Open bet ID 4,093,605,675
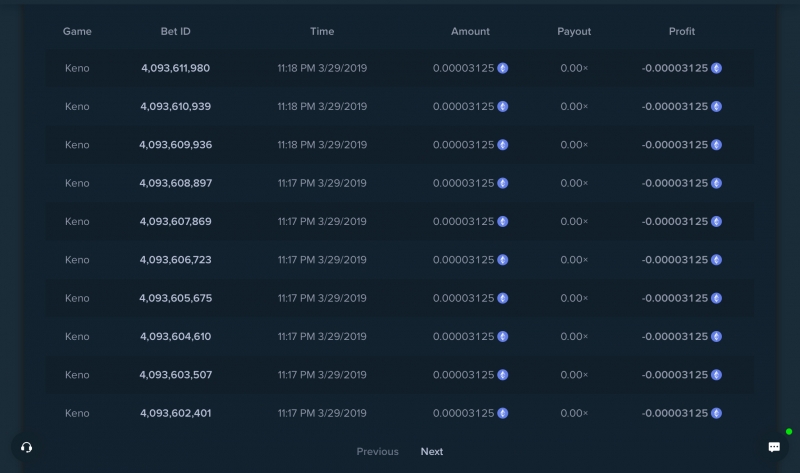Viewport: 800px width, 473px height. click(x=176, y=298)
